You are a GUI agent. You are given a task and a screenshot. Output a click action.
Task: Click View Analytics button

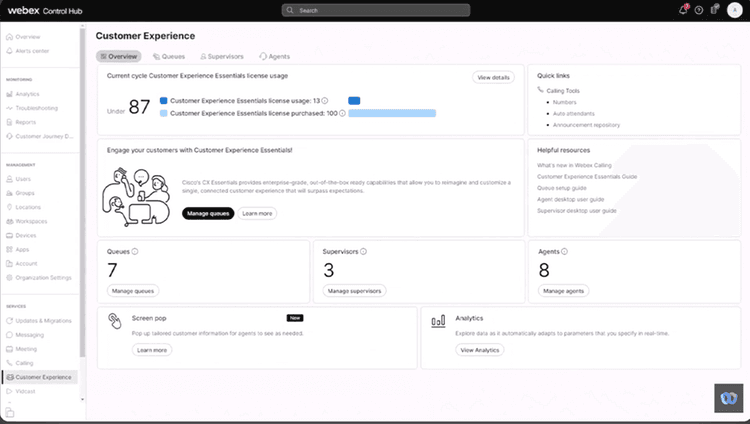click(x=480, y=350)
